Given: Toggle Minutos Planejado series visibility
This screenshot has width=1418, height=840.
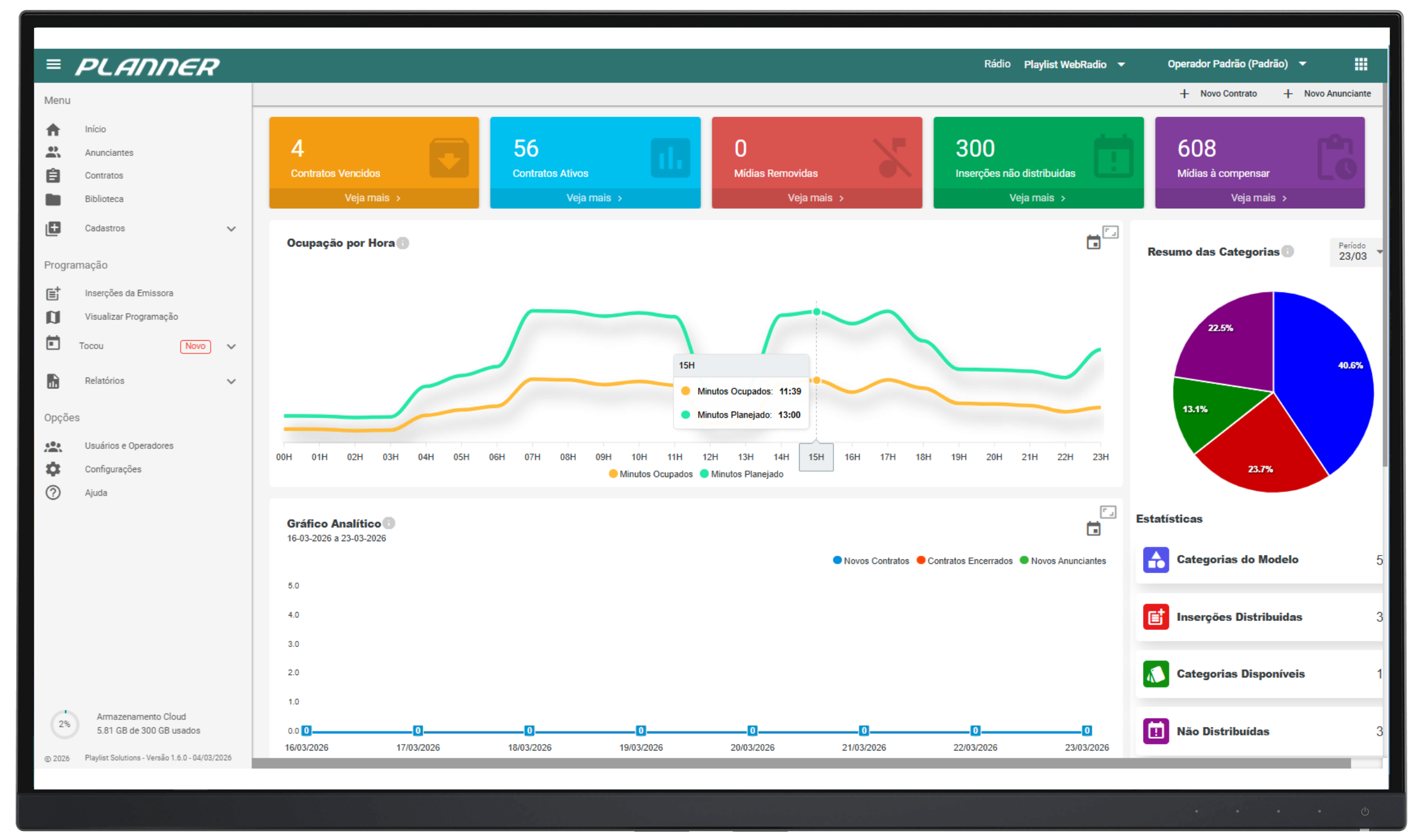Looking at the screenshot, I should click(x=742, y=473).
